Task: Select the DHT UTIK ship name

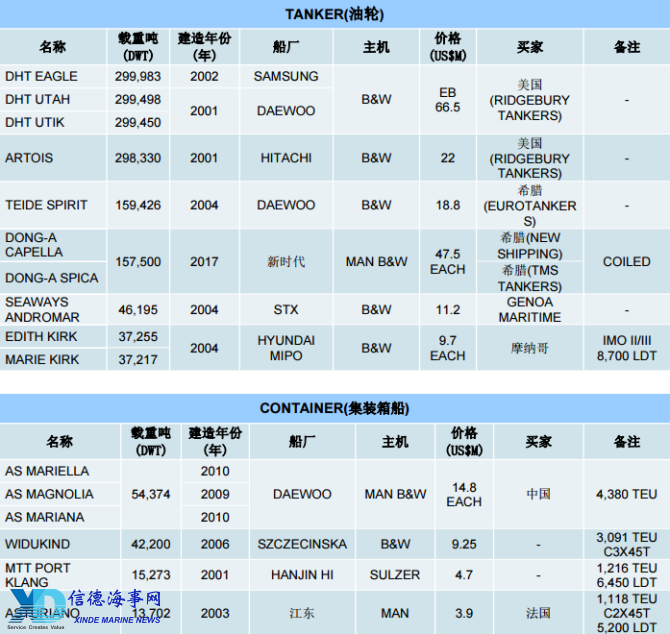Action: (35, 122)
